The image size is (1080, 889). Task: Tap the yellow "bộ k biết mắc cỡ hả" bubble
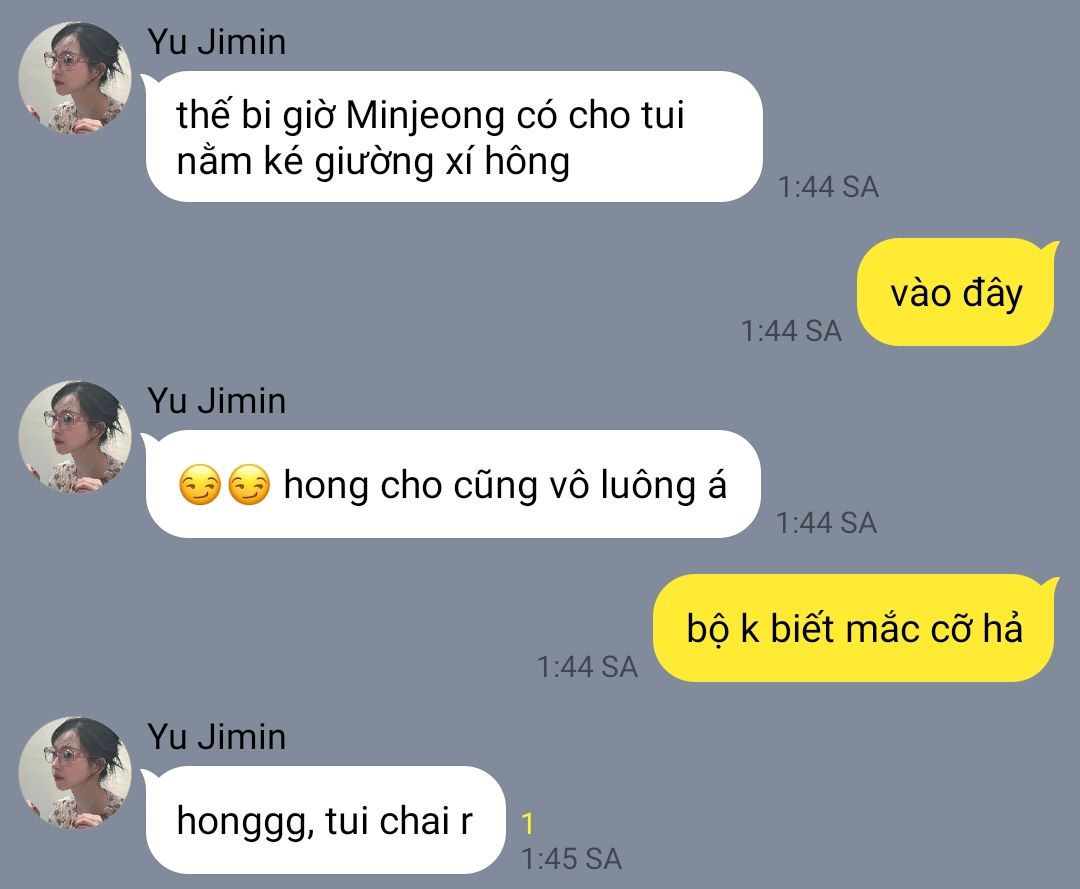tap(854, 628)
